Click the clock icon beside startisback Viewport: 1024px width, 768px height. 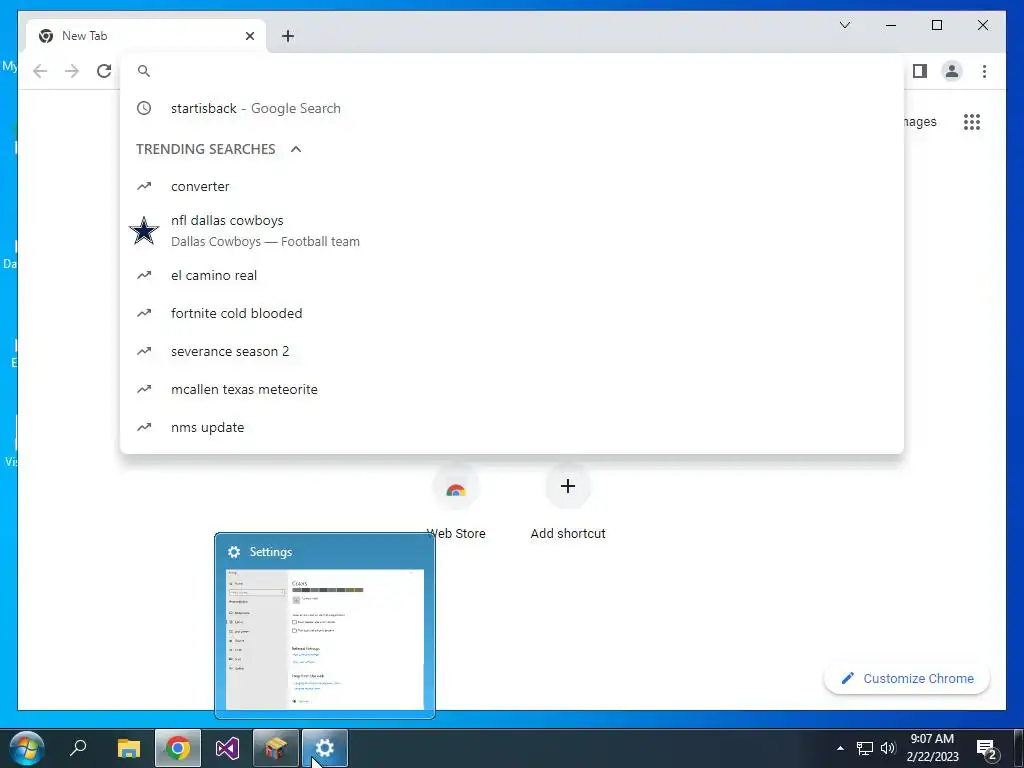tap(144, 108)
